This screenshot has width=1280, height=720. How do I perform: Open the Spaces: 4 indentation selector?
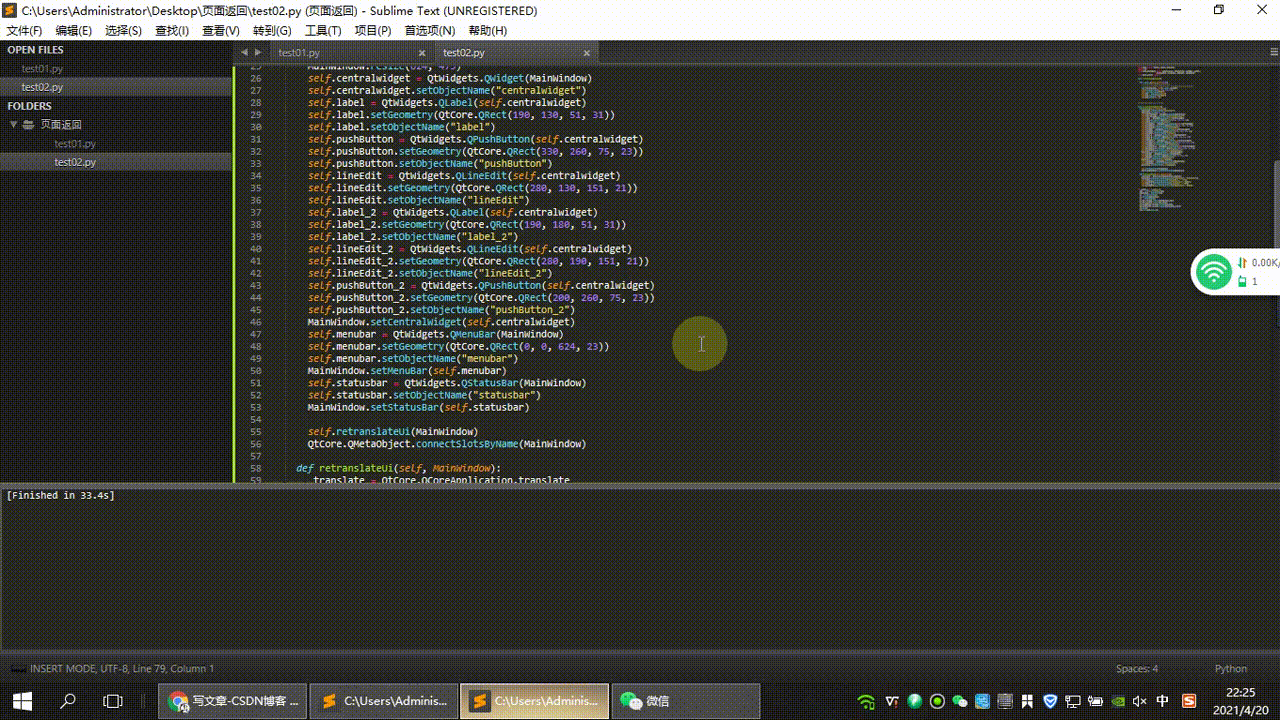1136,669
